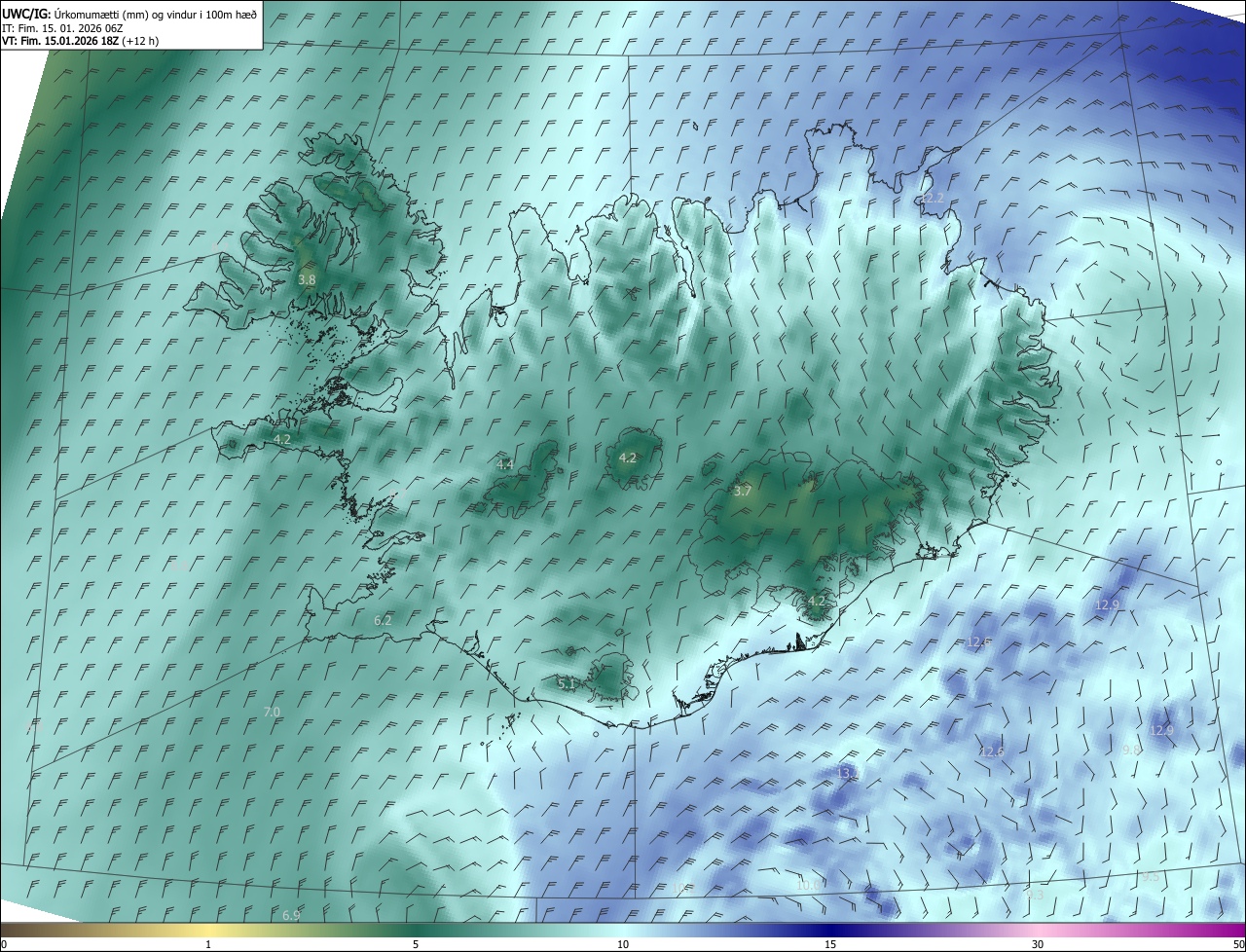The width and height of the screenshot is (1246, 952).
Task: Click the 50 tick on the colour scale
Action: coord(1238,944)
